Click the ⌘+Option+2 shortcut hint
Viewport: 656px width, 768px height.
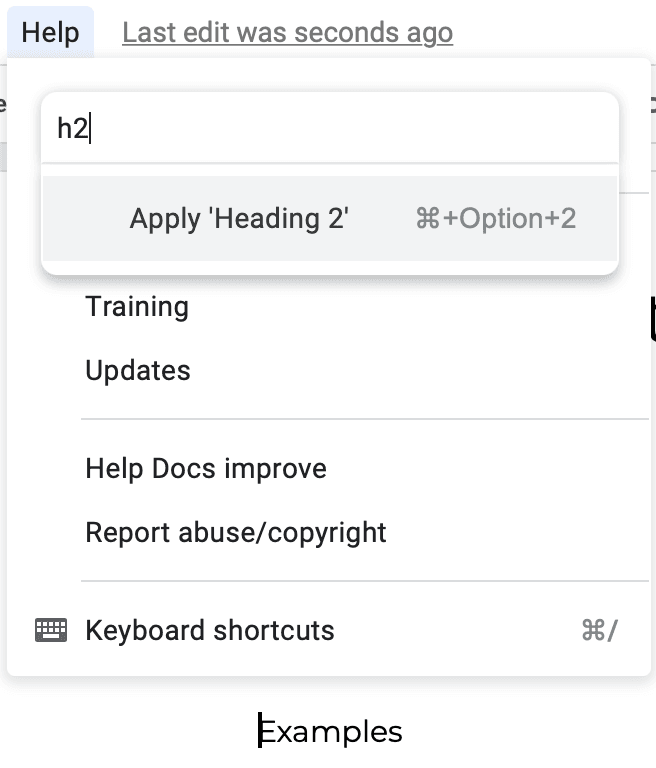tap(495, 218)
